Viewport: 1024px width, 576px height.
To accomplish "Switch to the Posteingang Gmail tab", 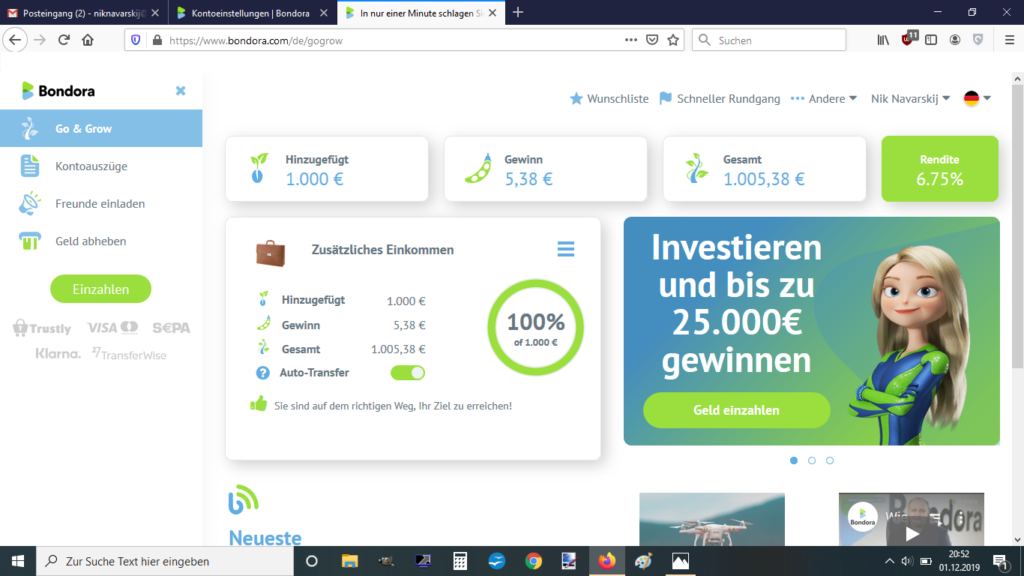I will (x=84, y=13).
